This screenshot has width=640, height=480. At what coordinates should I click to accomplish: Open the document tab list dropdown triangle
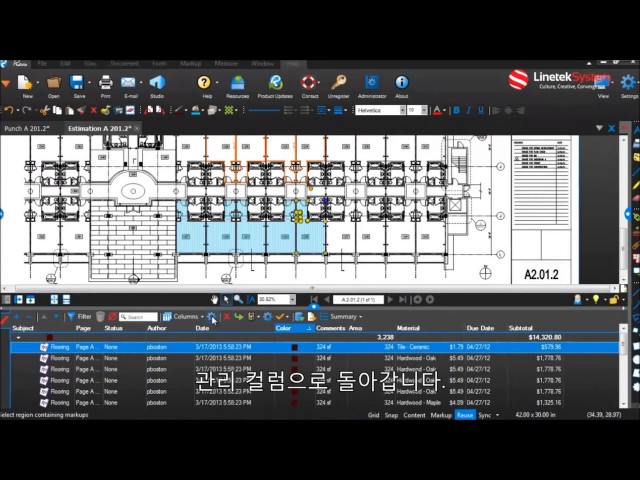599,128
